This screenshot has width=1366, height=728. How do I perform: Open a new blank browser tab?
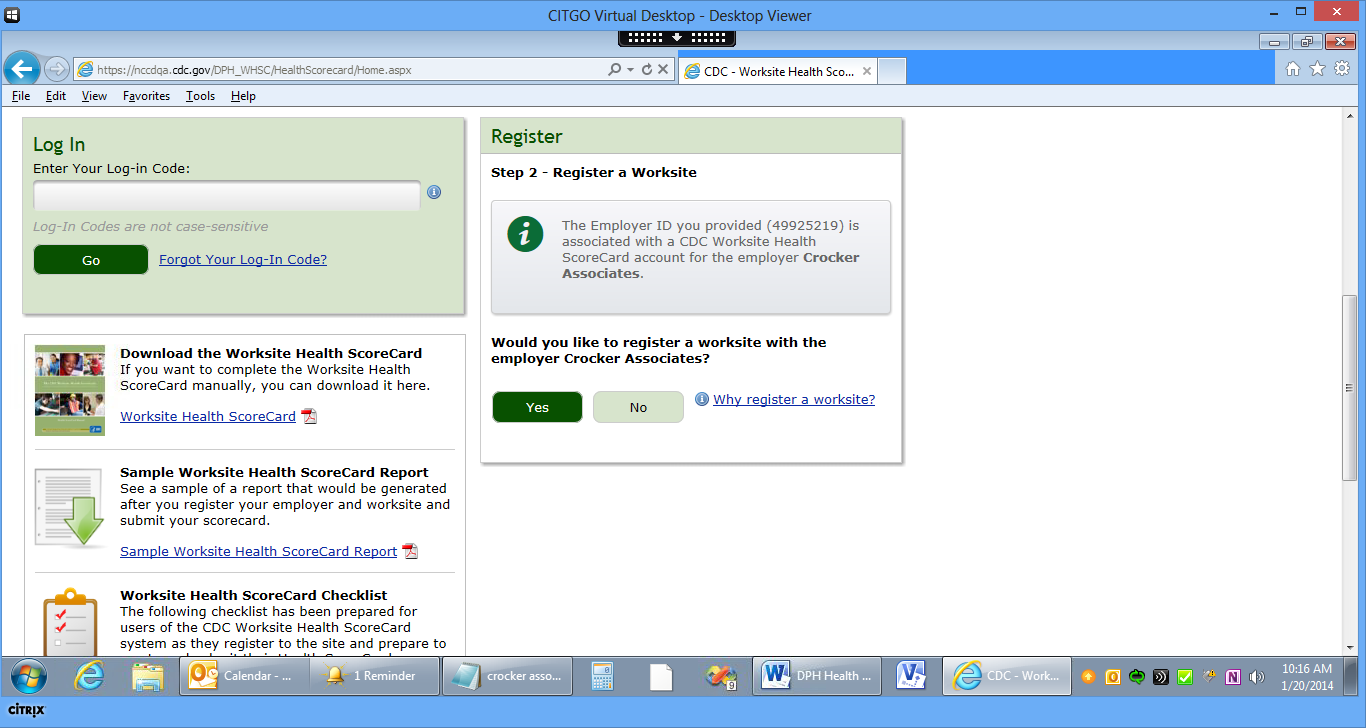[x=892, y=71]
